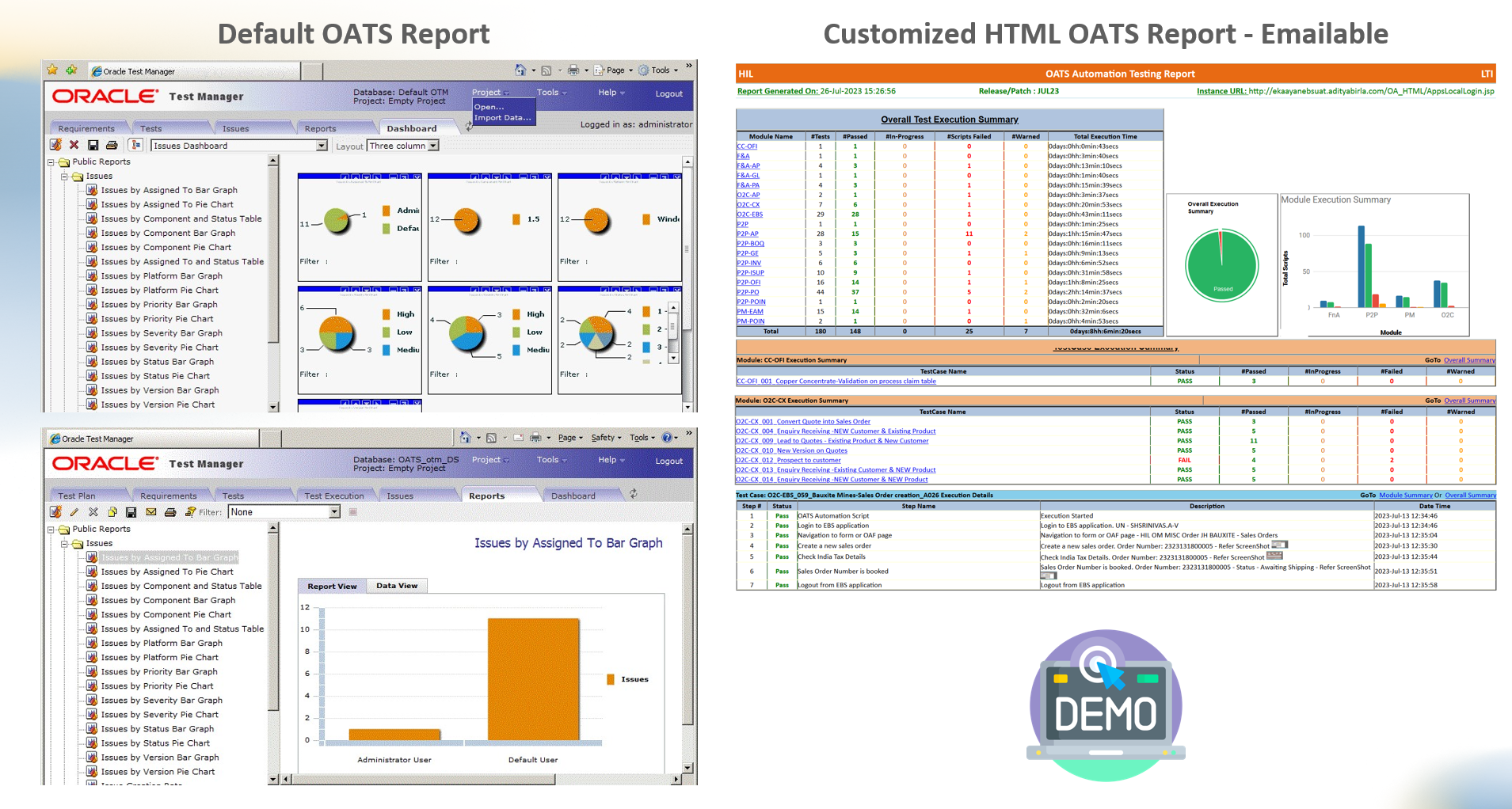Email the report using the envelope icon
Screen dimensions: 1512x809
click(x=151, y=511)
